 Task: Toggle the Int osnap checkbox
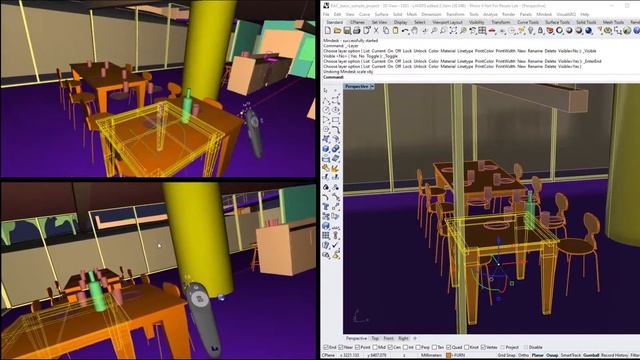point(405,347)
